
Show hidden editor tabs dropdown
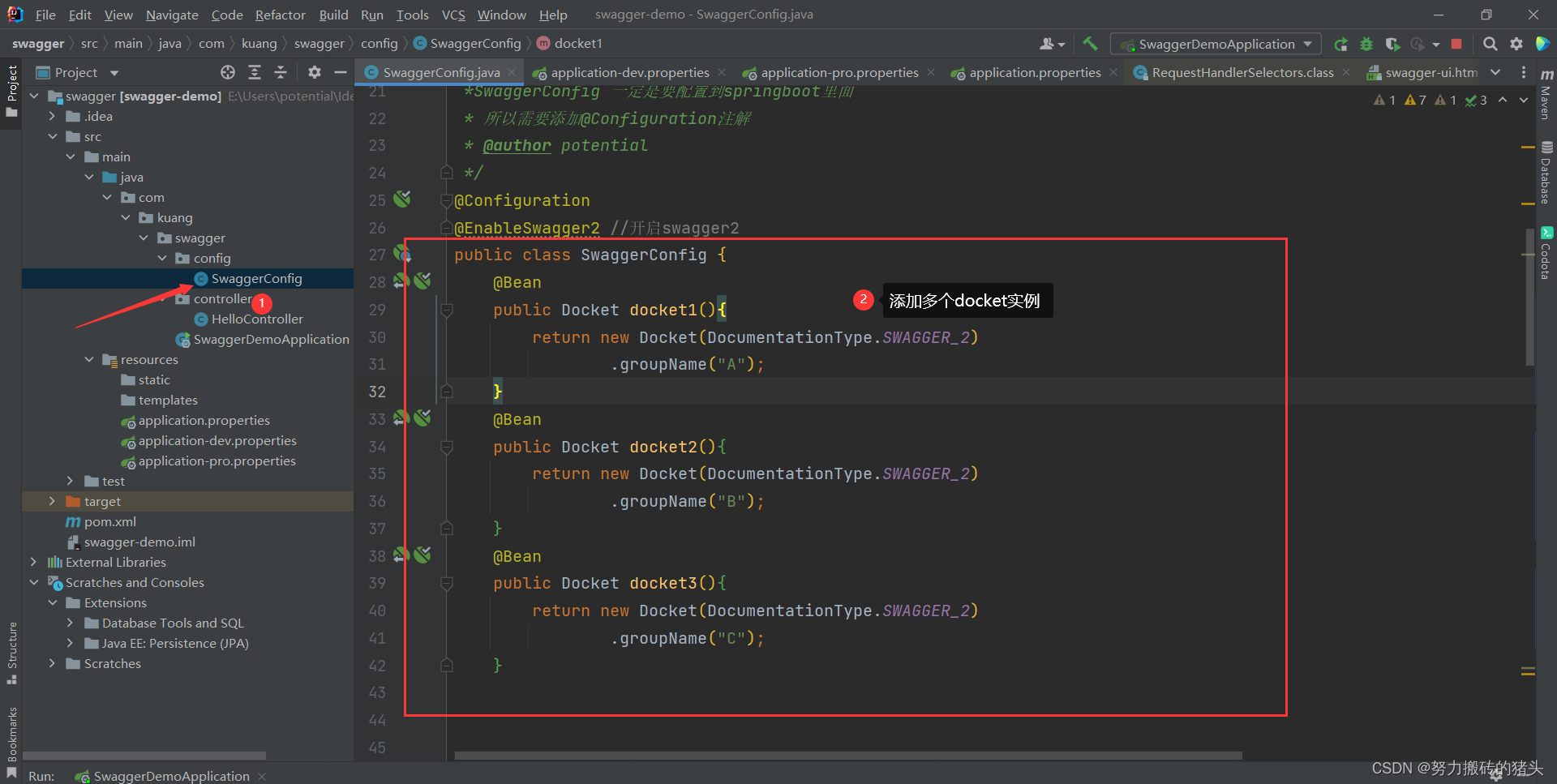(x=1495, y=72)
